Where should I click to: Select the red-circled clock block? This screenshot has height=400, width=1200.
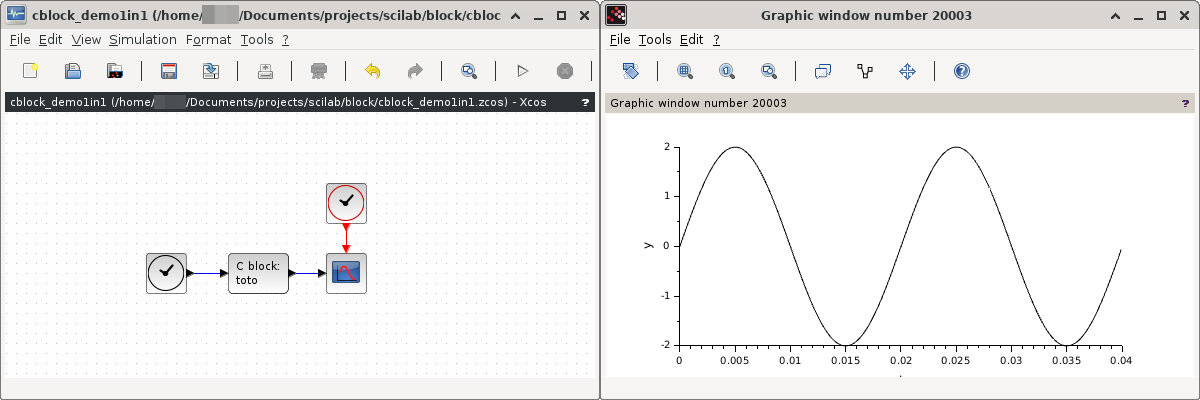pos(346,203)
